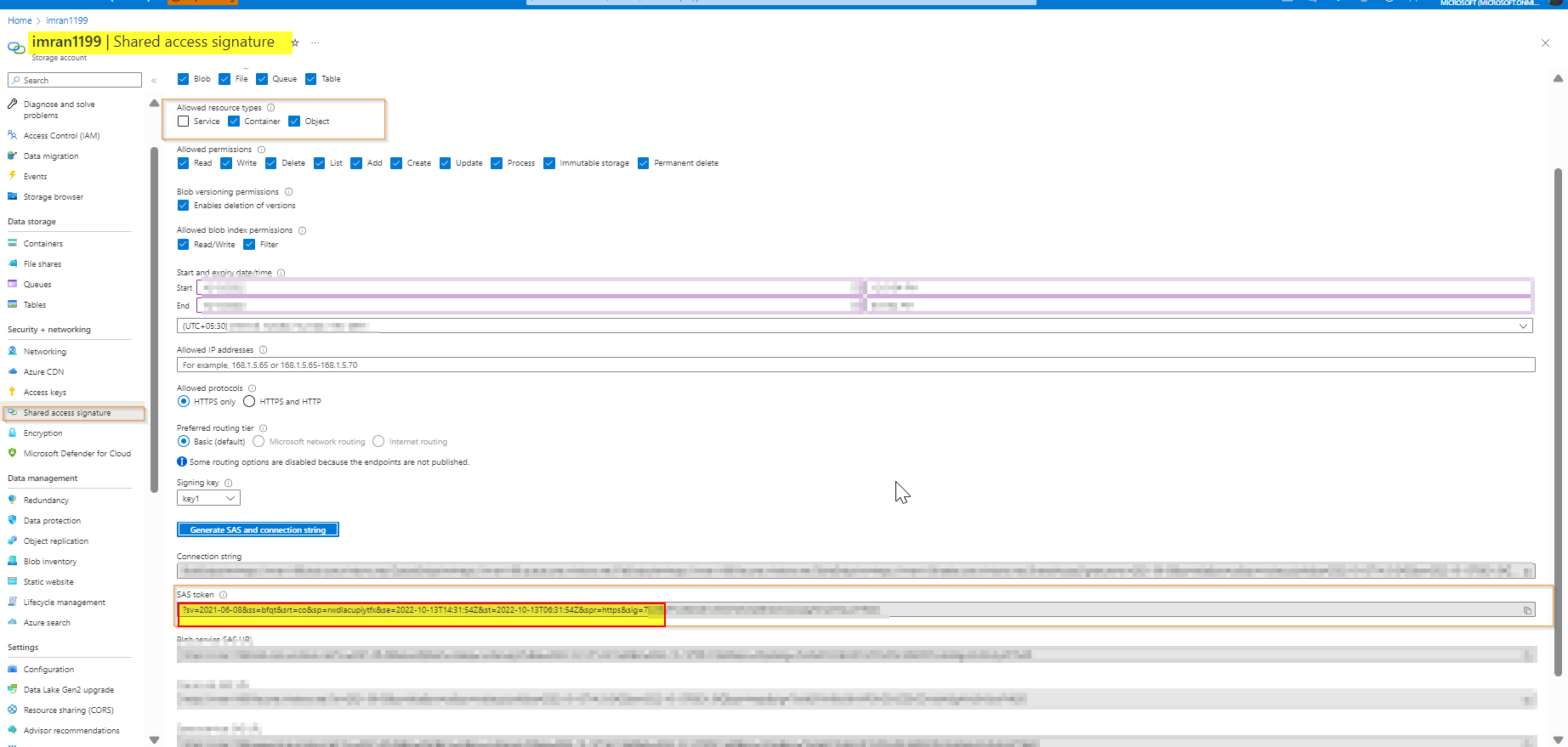Screen dimensions: 1568x747
Task: Show info for Allowed resource types
Action: [x=271, y=108]
